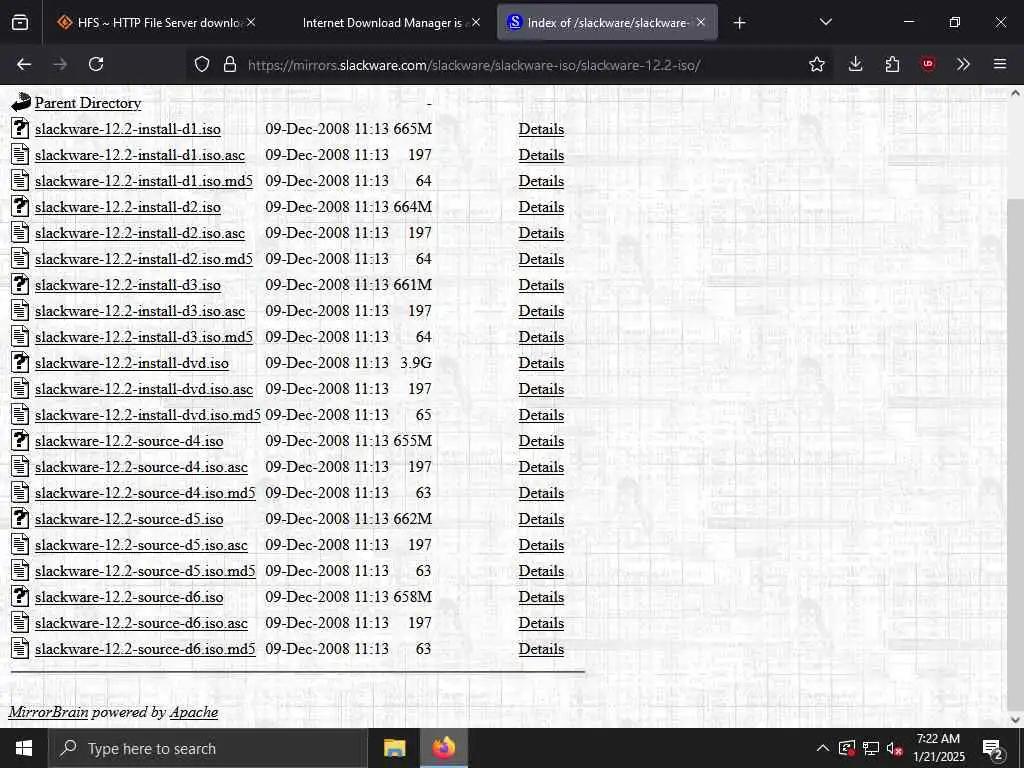Open the Windows Start menu
Screen dimensions: 1024x768
point(24,748)
